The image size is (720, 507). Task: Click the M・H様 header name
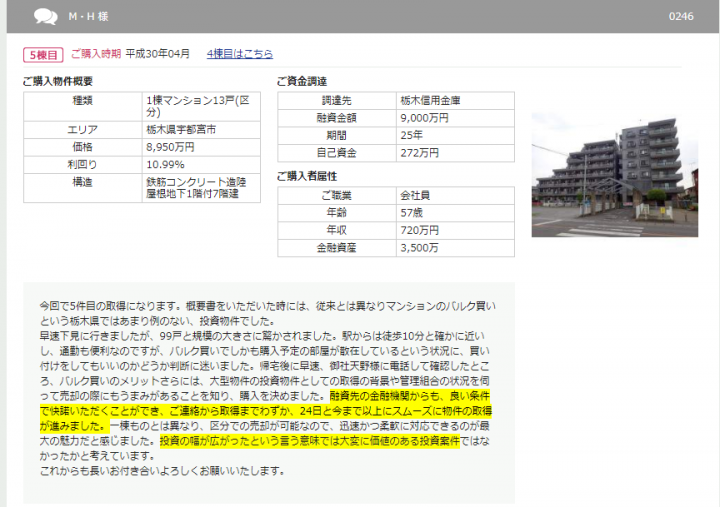pos(88,17)
